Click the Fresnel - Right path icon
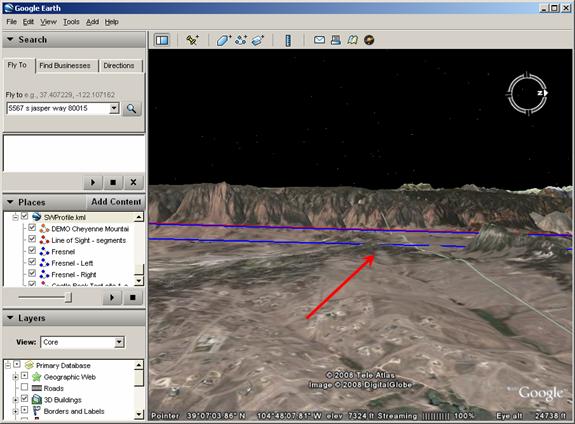575x424 pixels. pyautogui.click(x=44, y=274)
